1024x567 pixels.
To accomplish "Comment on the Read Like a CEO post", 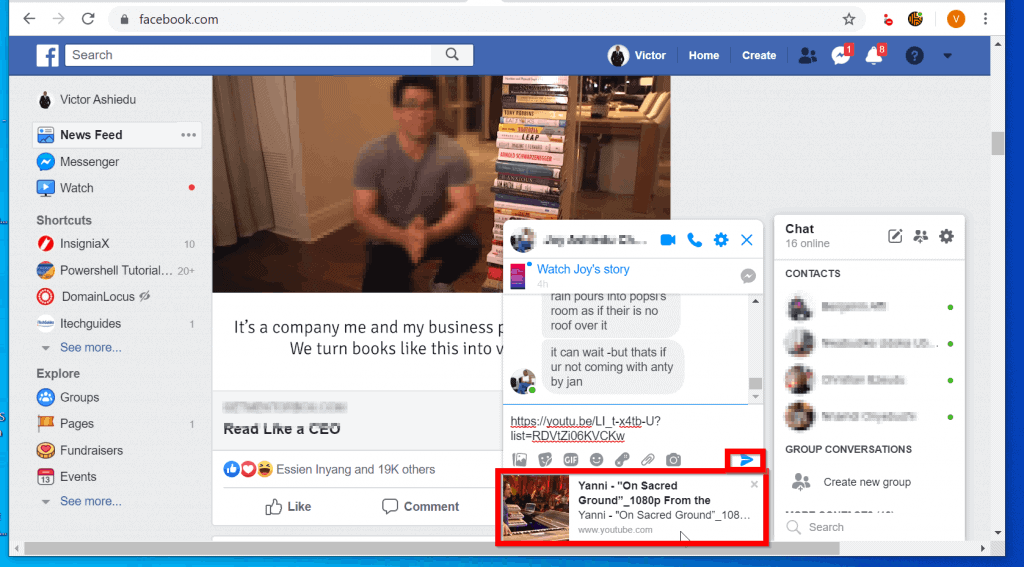I will [x=420, y=506].
